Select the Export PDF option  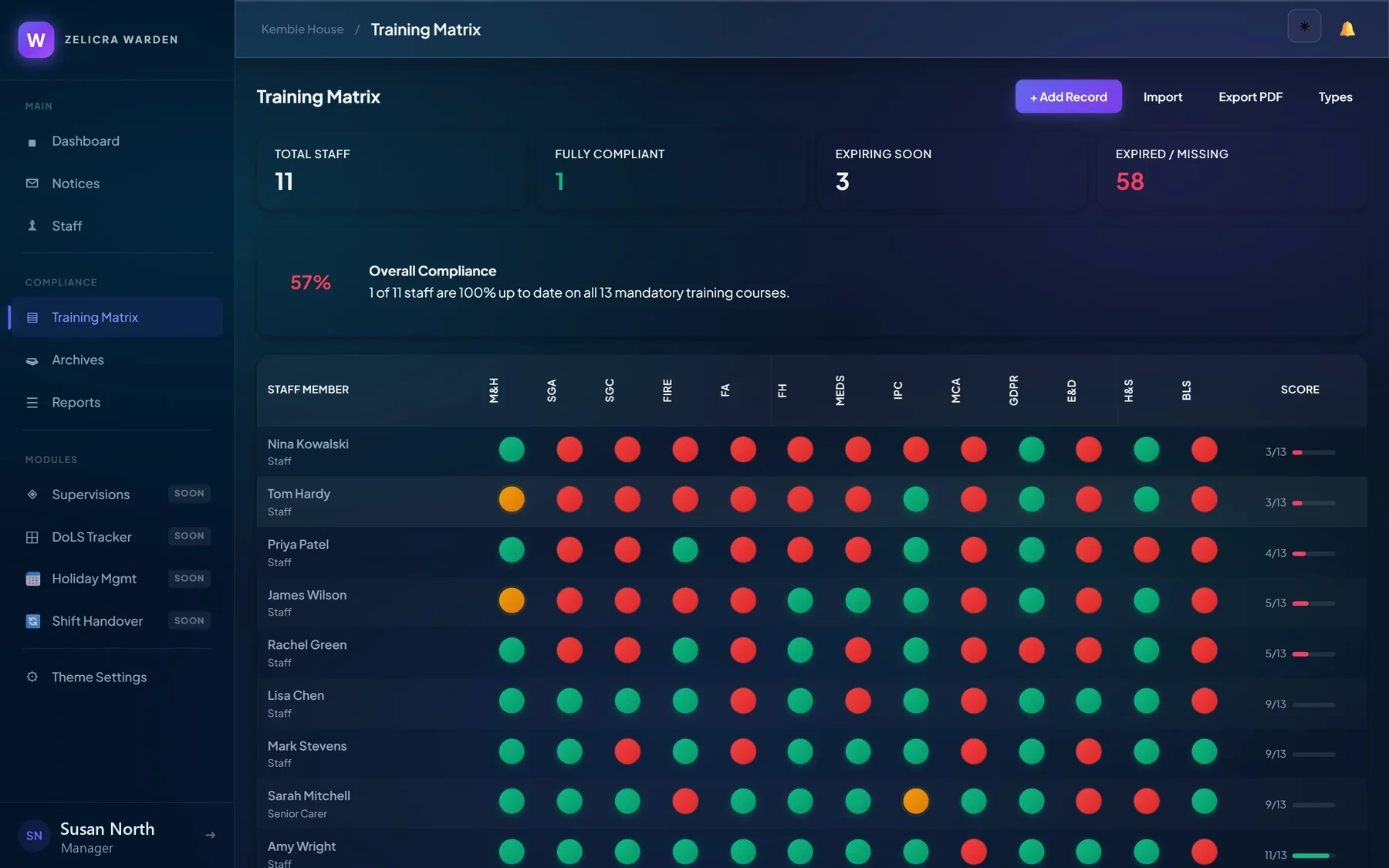click(x=1250, y=96)
